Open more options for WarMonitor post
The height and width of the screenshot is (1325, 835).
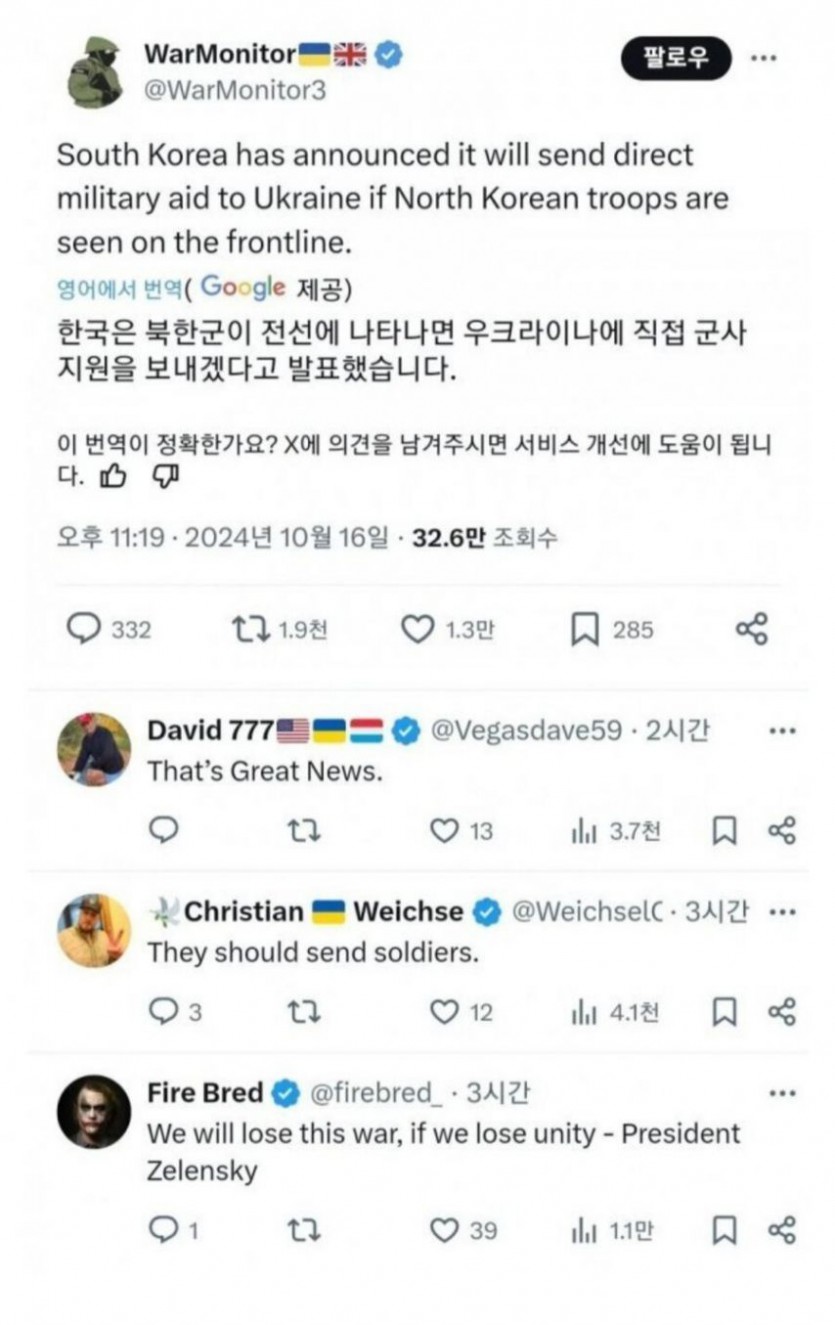pyautogui.click(x=763, y=58)
